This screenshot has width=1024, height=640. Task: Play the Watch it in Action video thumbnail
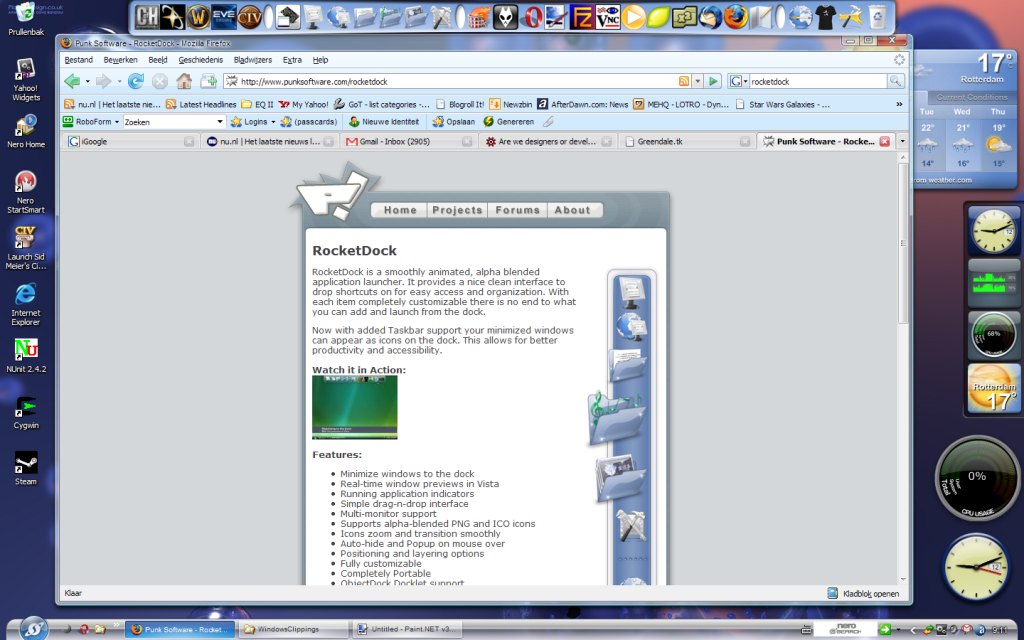(x=355, y=407)
